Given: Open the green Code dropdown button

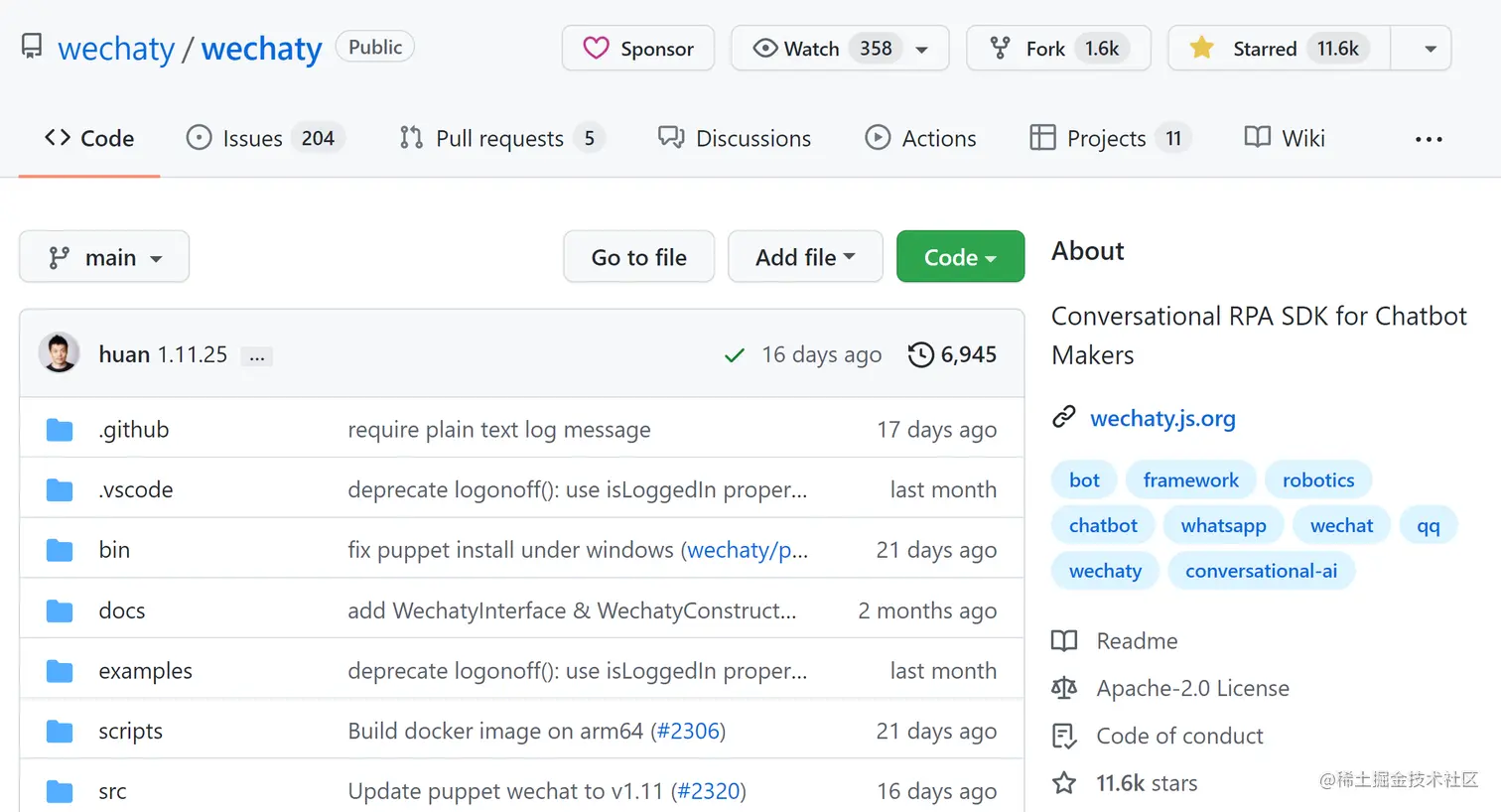Looking at the screenshot, I should click(960, 257).
